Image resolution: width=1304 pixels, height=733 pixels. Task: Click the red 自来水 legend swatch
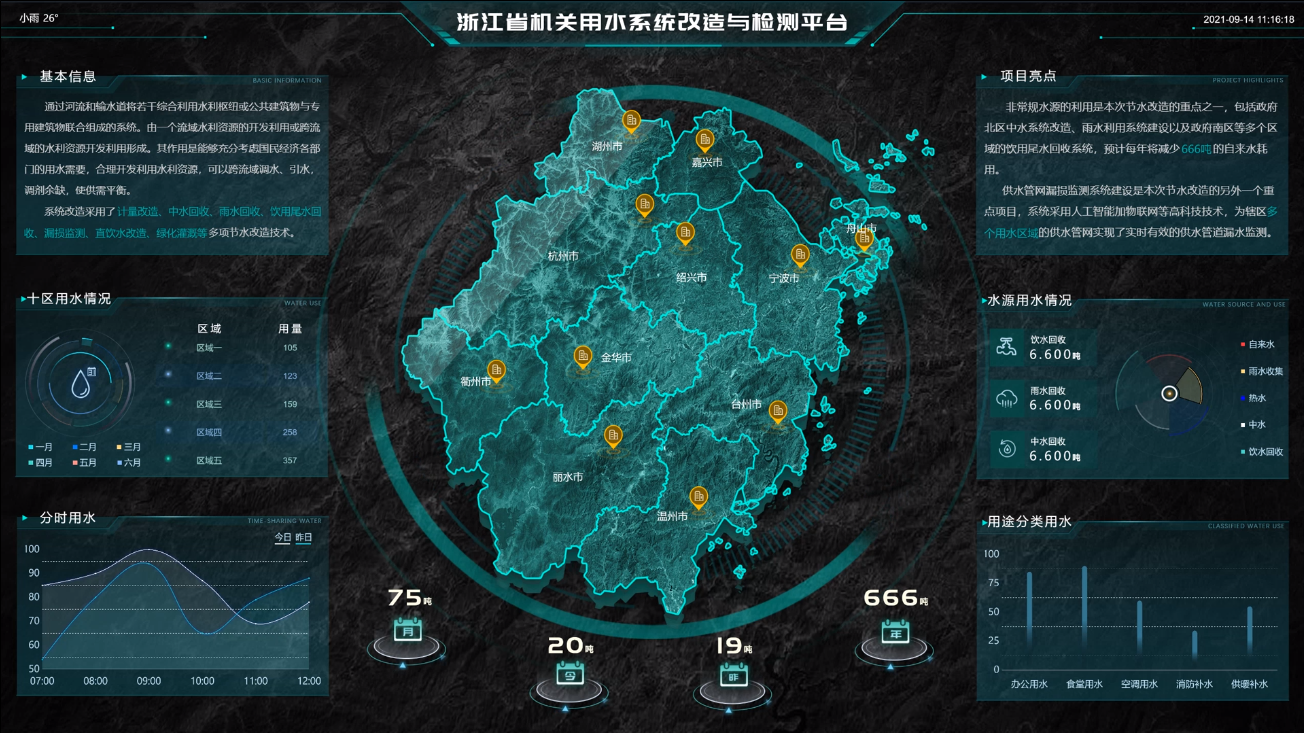click(x=1243, y=344)
